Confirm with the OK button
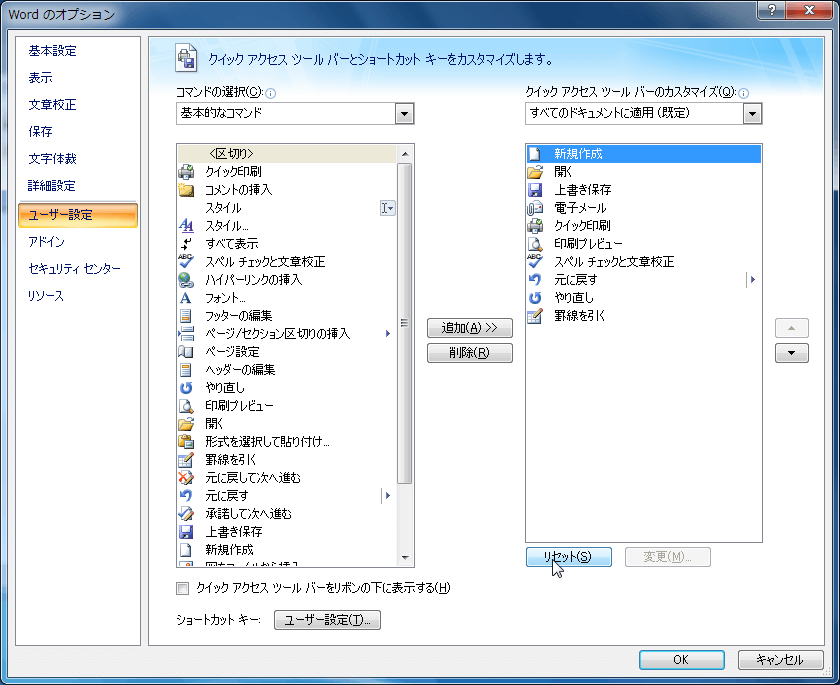The height and width of the screenshot is (685, 840). (x=681, y=660)
